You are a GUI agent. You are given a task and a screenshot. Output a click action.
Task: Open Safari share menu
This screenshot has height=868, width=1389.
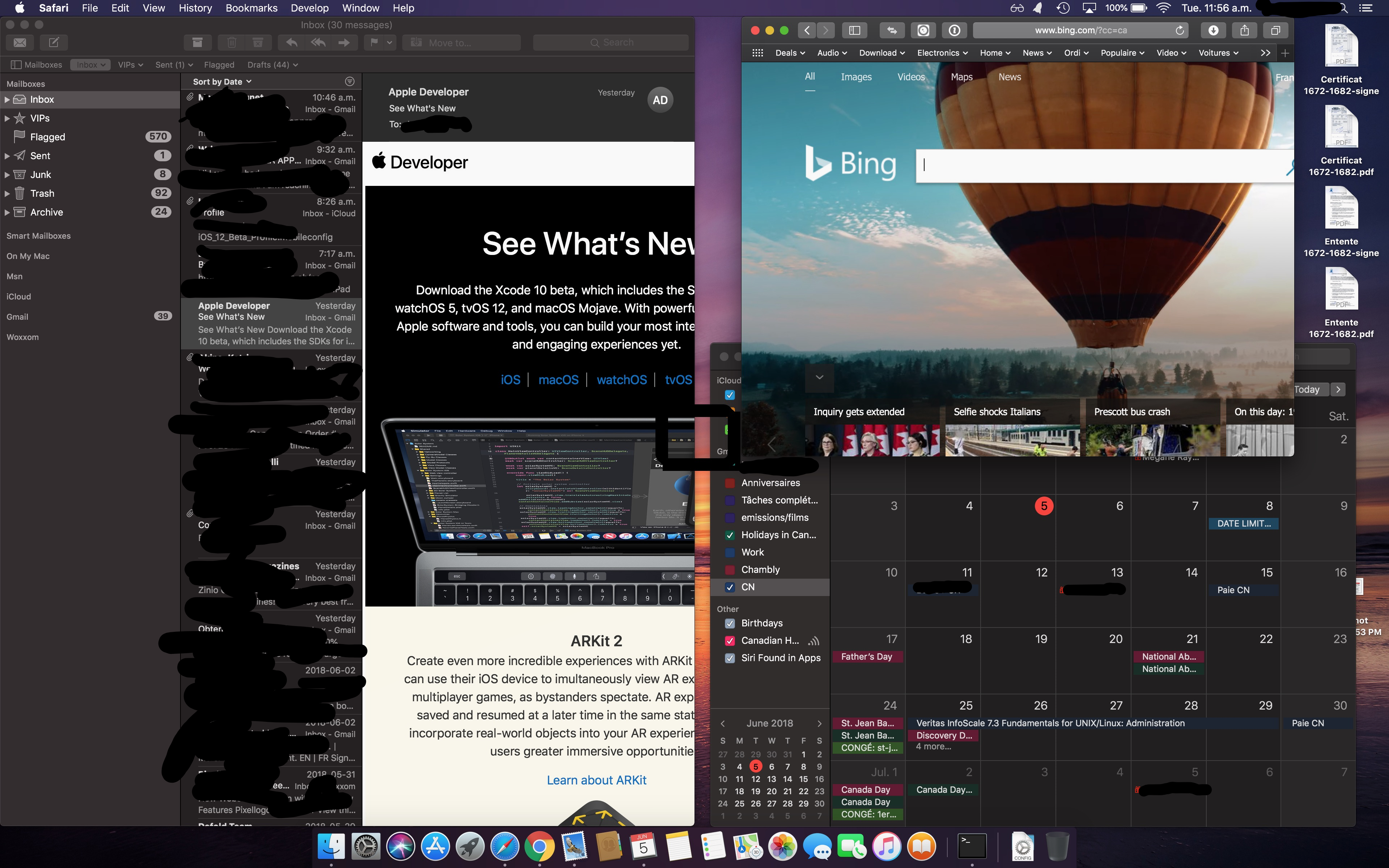coord(1244,30)
